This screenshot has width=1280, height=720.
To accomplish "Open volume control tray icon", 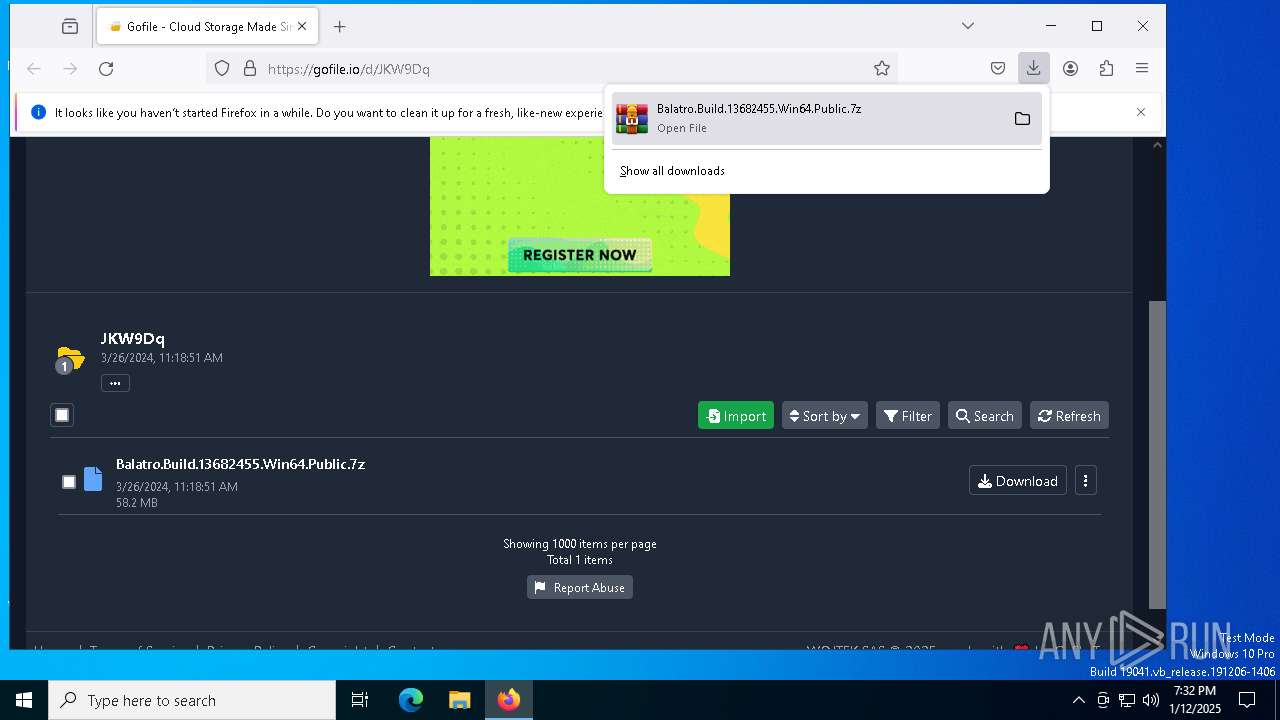I will (x=1151, y=700).
